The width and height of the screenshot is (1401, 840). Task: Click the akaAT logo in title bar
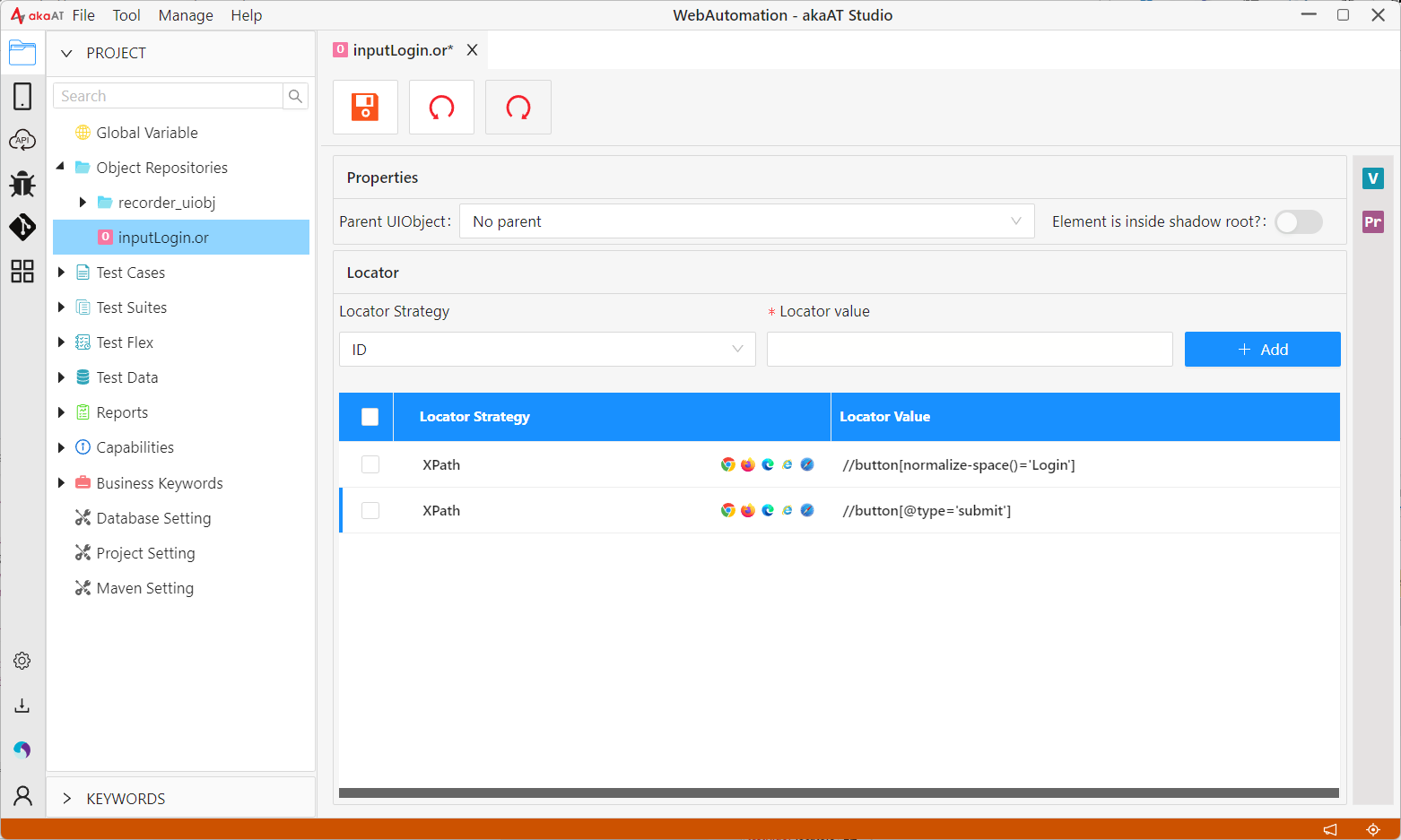pos(37,15)
